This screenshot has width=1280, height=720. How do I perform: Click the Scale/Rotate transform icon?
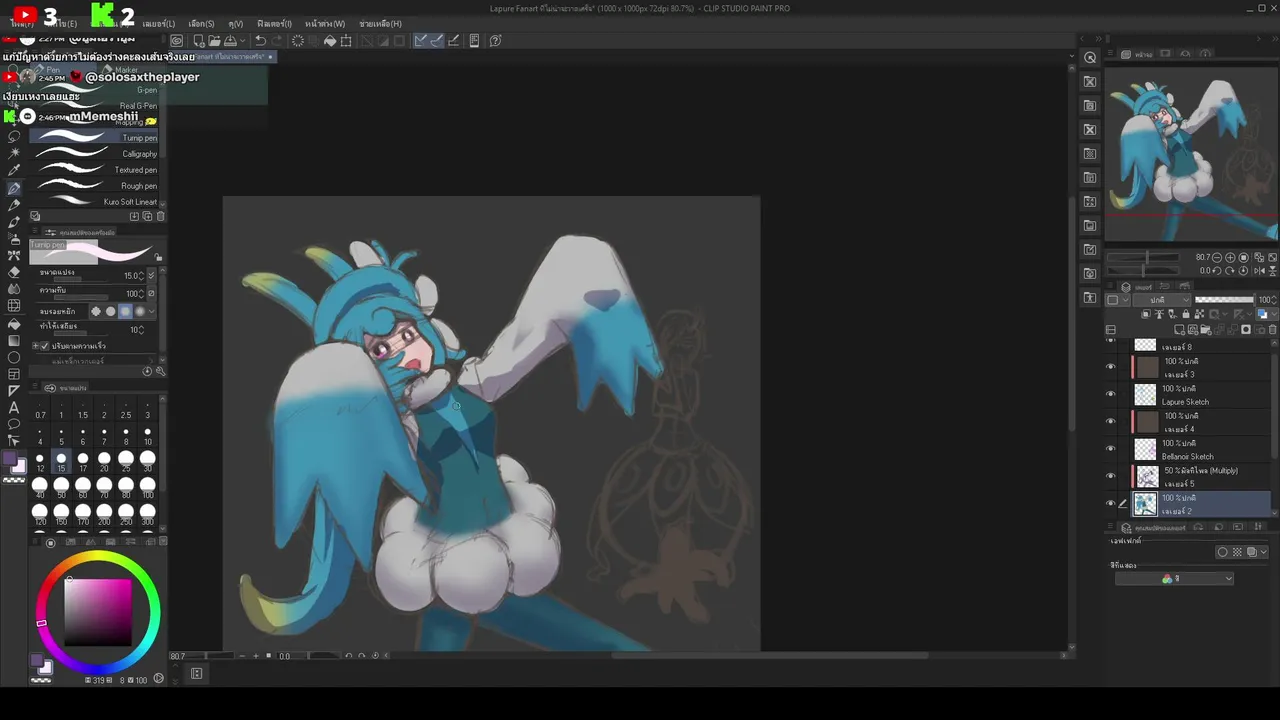346,41
